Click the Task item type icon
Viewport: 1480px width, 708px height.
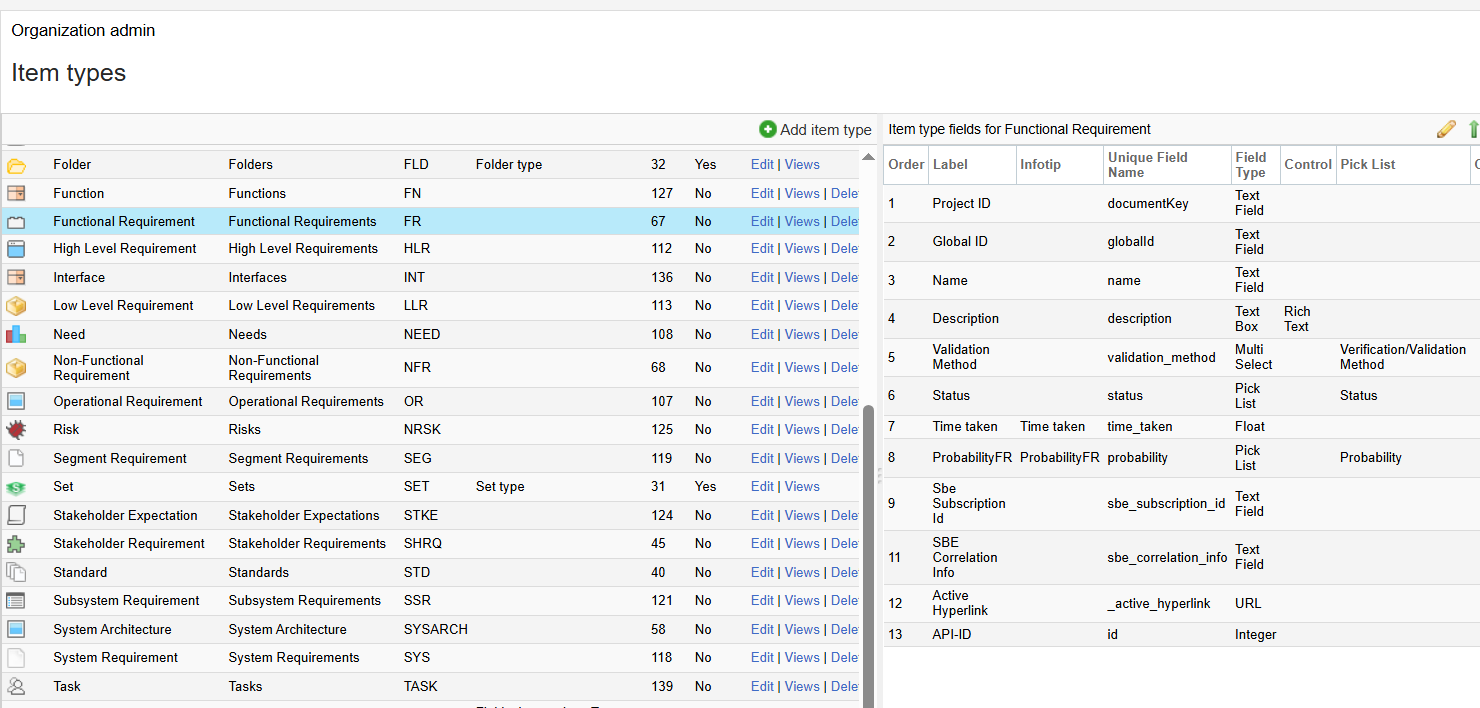[16, 687]
